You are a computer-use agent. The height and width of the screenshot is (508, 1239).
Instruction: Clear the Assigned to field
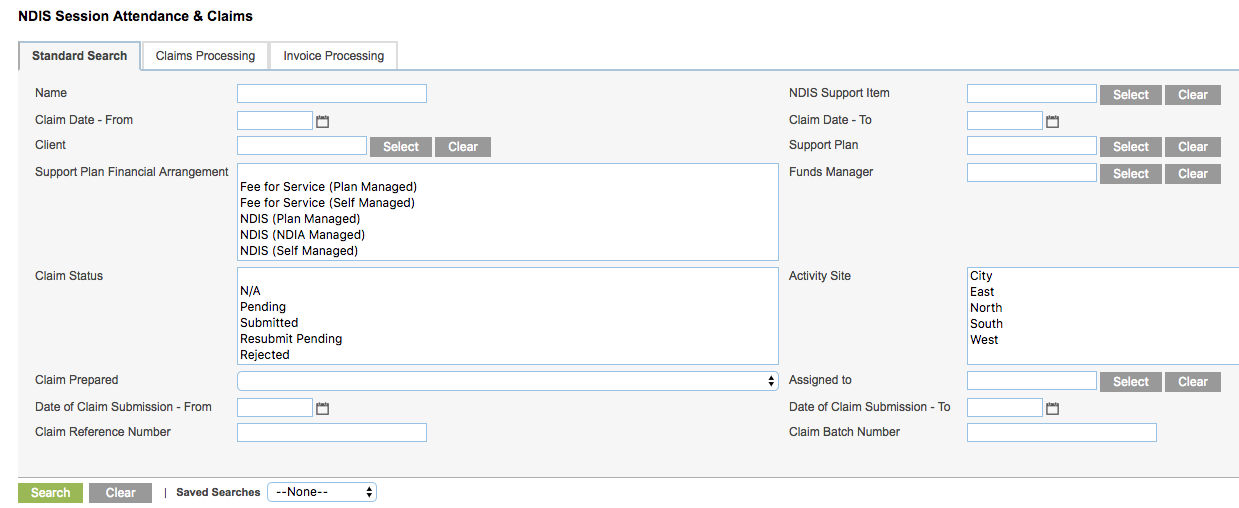(1193, 382)
